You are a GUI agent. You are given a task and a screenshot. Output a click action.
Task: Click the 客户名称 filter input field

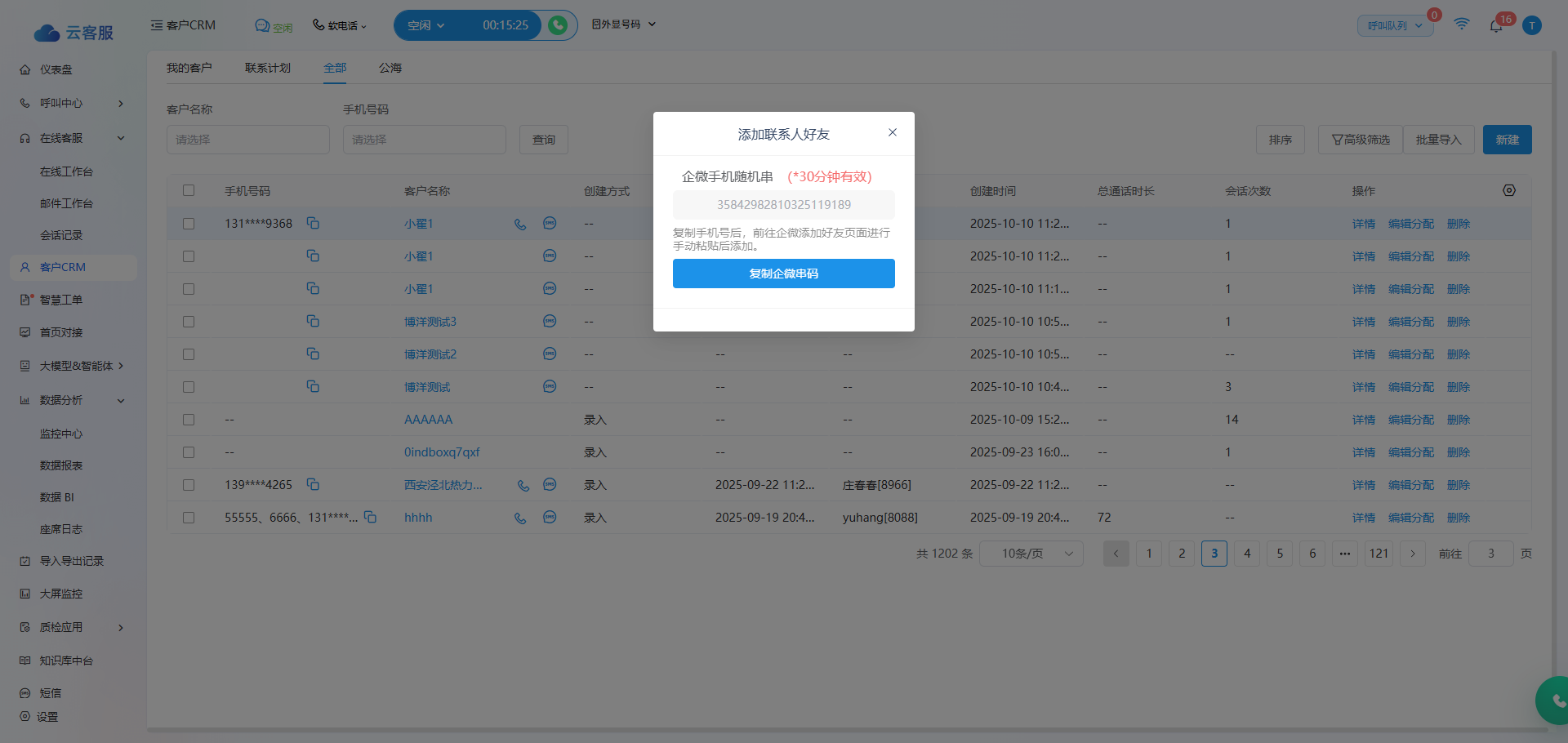pos(247,140)
